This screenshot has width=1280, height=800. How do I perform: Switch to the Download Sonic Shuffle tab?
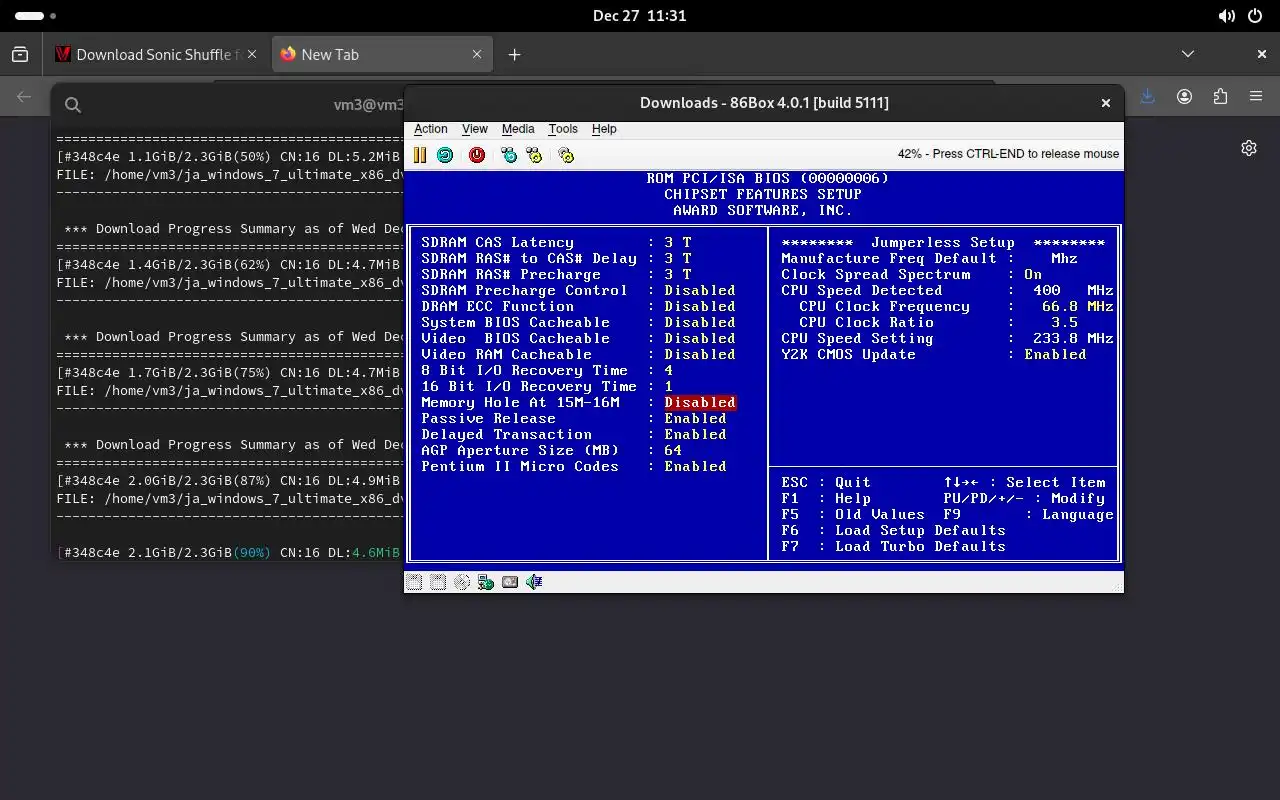pyautogui.click(x=157, y=55)
